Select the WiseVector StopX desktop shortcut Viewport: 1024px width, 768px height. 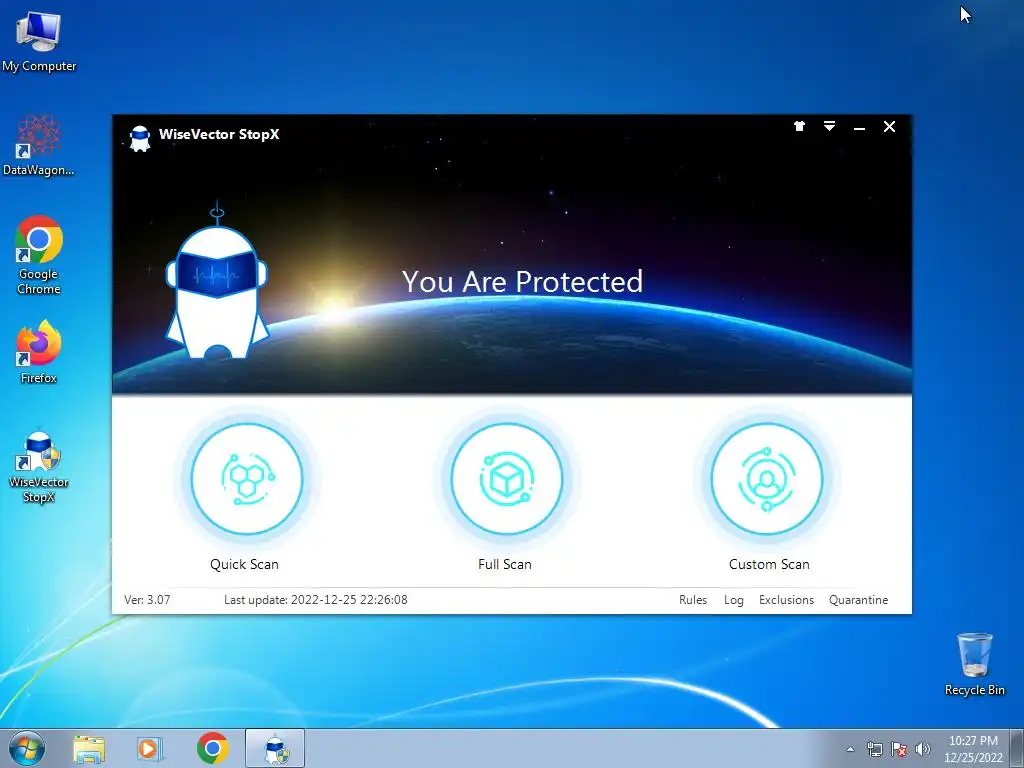[x=39, y=468]
